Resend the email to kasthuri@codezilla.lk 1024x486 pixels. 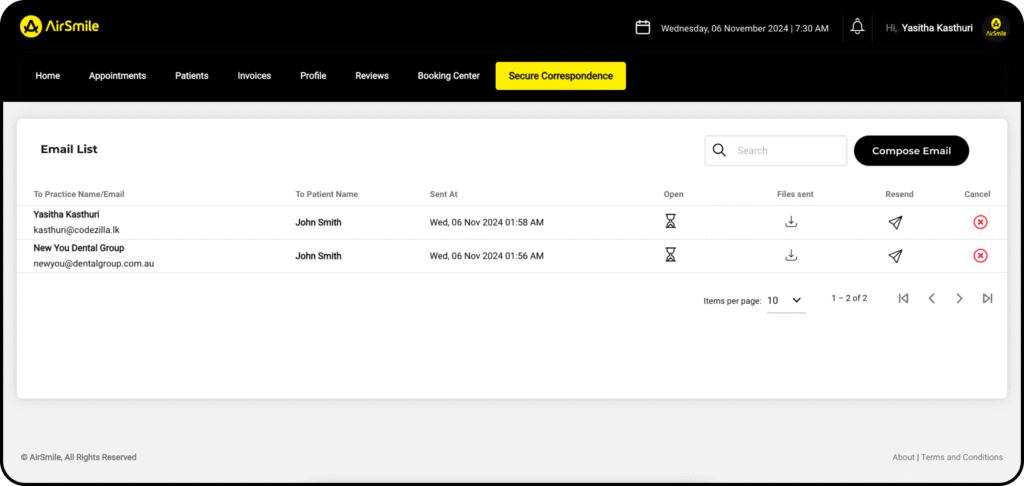(895, 222)
